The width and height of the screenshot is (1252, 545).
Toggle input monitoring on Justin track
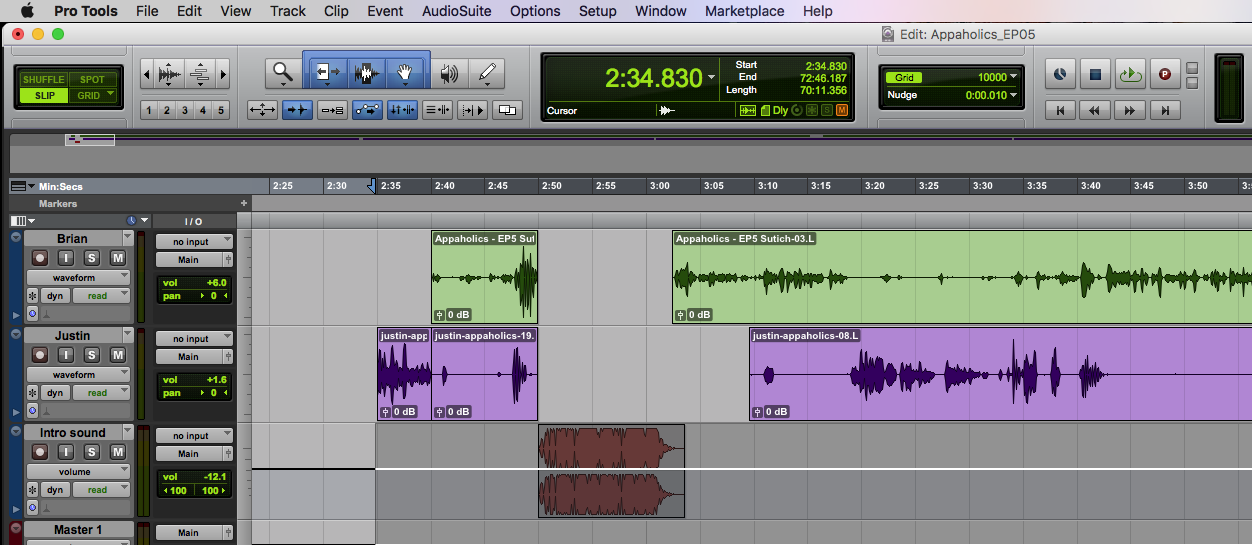65,355
